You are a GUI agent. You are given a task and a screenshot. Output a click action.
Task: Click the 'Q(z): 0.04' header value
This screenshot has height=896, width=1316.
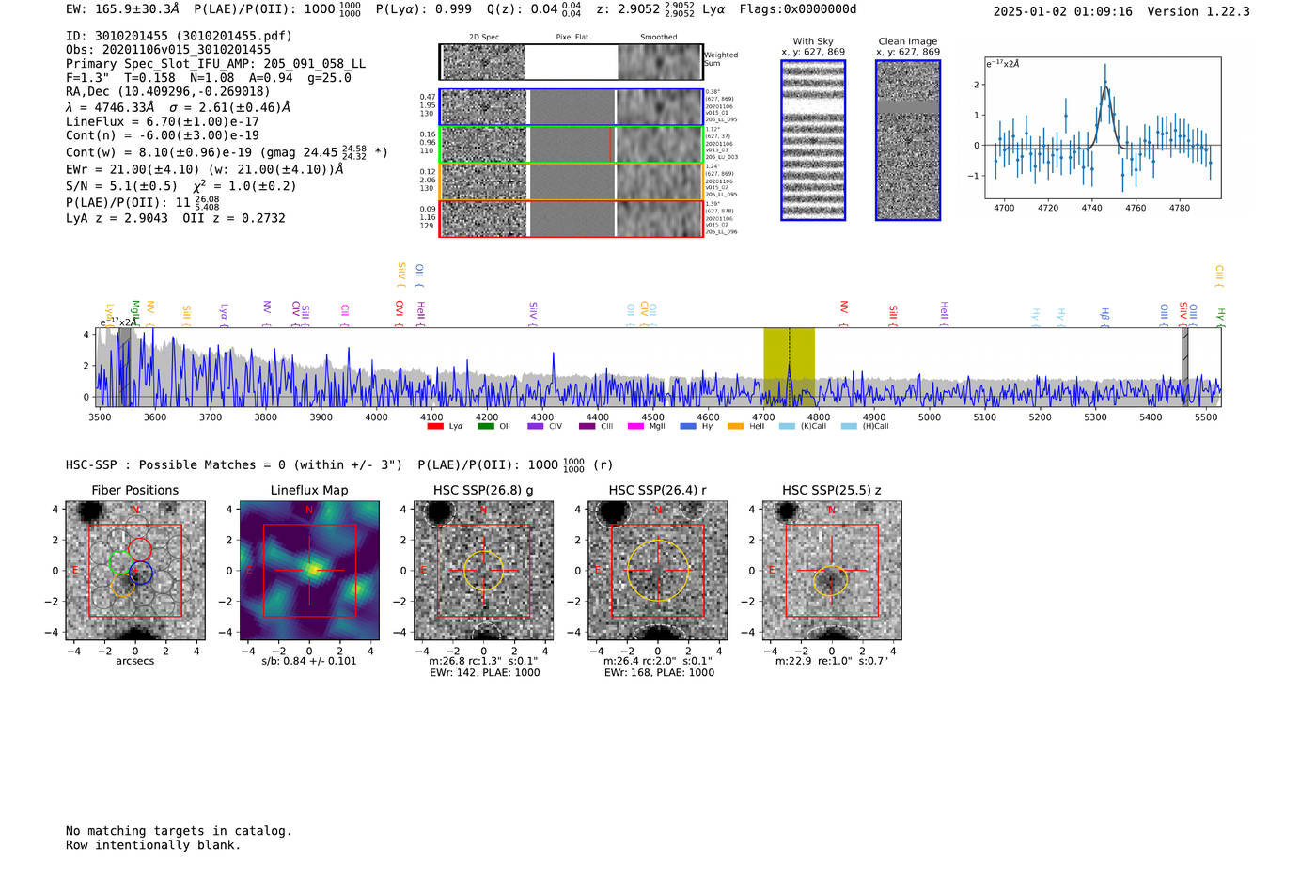[522, 9]
